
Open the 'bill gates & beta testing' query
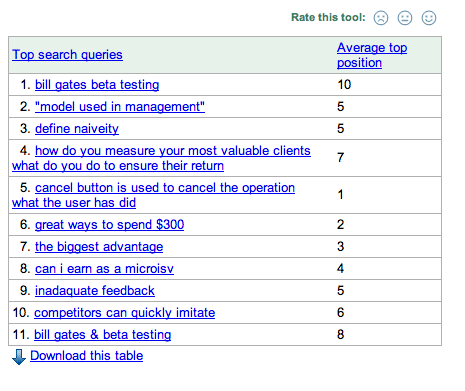tap(103, 335)
